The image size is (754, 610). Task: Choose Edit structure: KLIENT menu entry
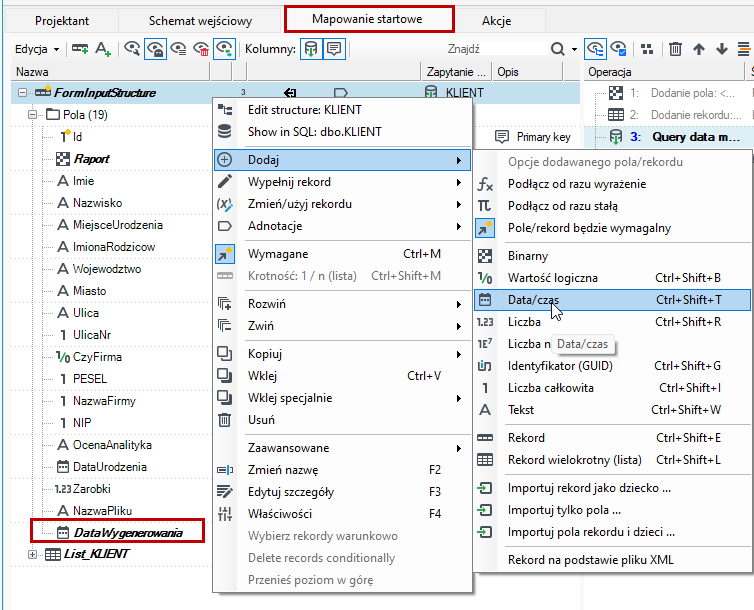pos(304,110)
